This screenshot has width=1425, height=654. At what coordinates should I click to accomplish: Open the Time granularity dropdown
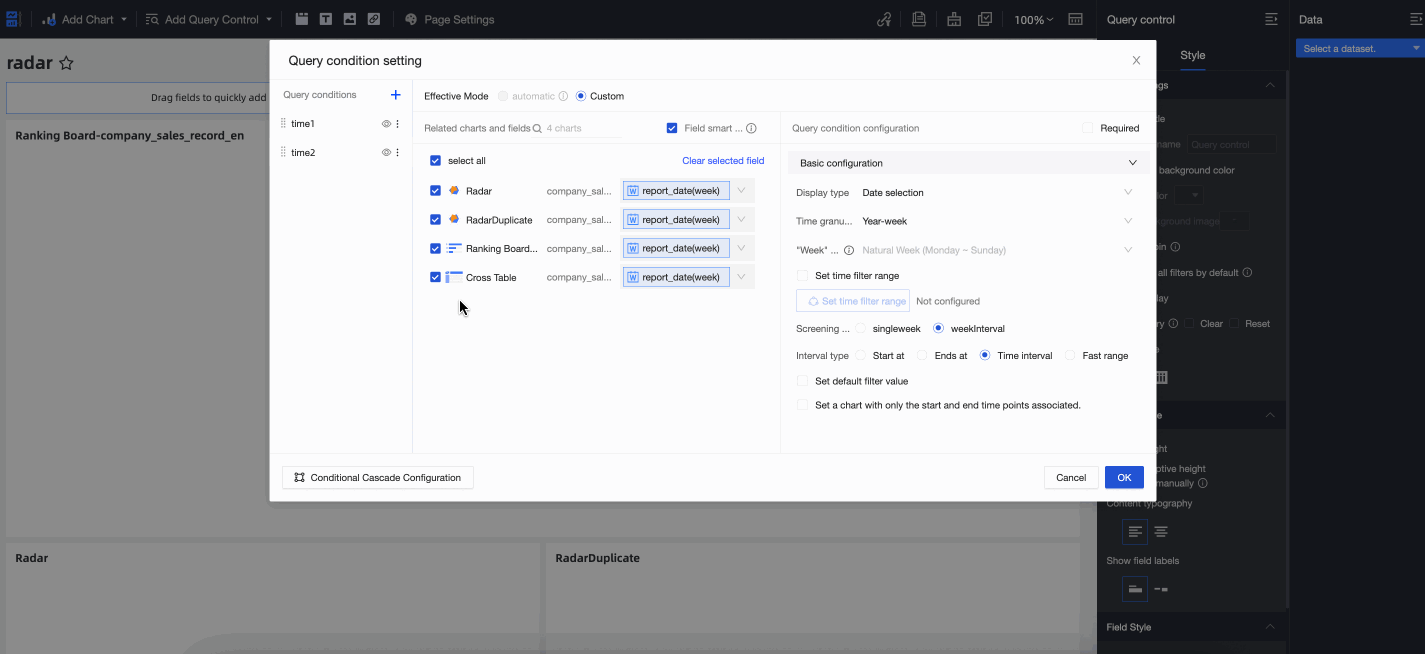[x=998, y=221]
